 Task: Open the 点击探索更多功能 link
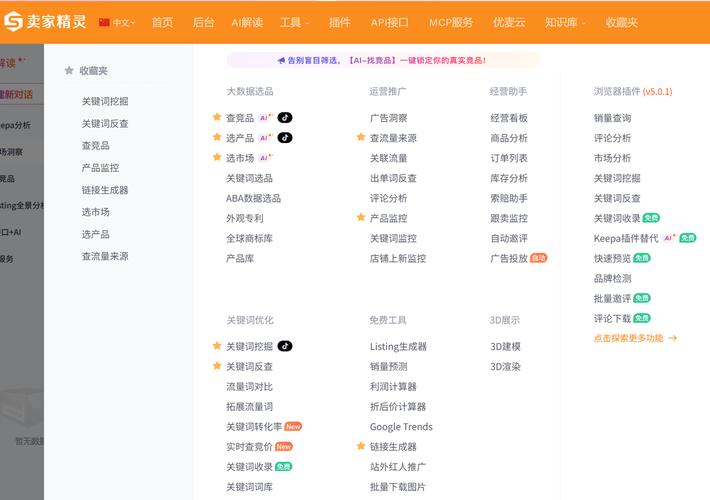tap(635, 338)
